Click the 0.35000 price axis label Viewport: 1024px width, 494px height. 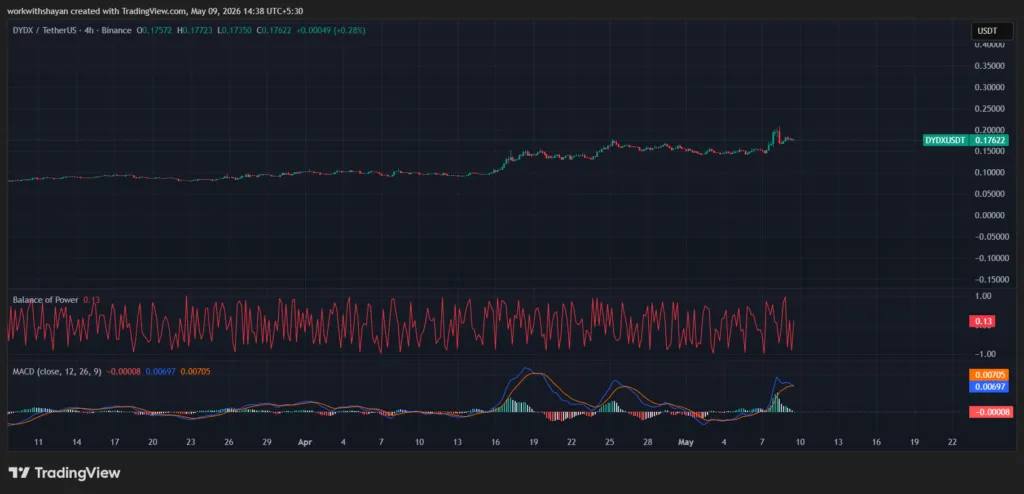990,66
